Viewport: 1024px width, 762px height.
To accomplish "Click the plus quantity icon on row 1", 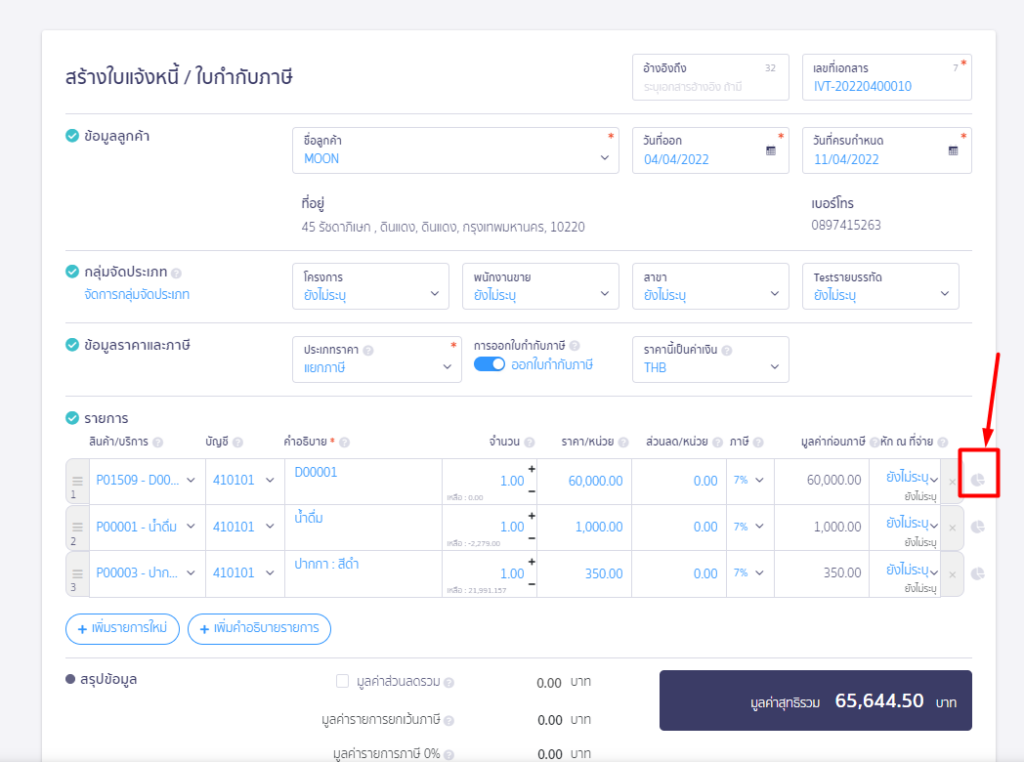I will (531, 469).
